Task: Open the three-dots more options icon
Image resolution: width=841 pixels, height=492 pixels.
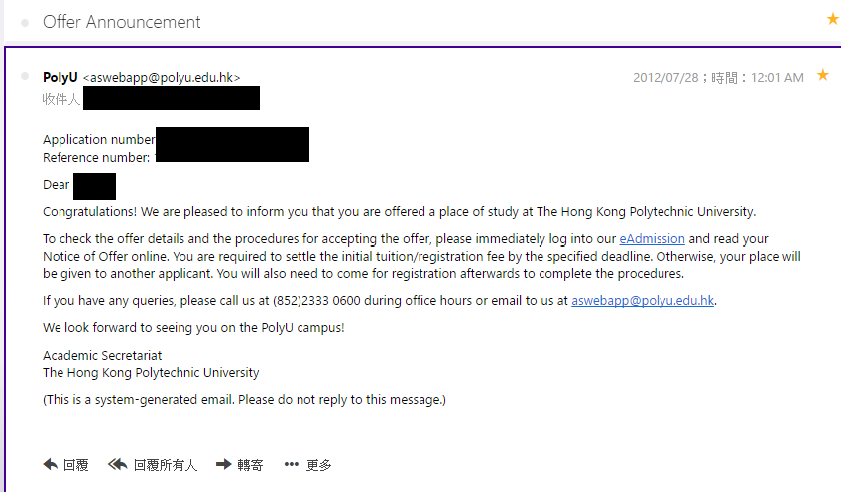Action: point(292,464)
